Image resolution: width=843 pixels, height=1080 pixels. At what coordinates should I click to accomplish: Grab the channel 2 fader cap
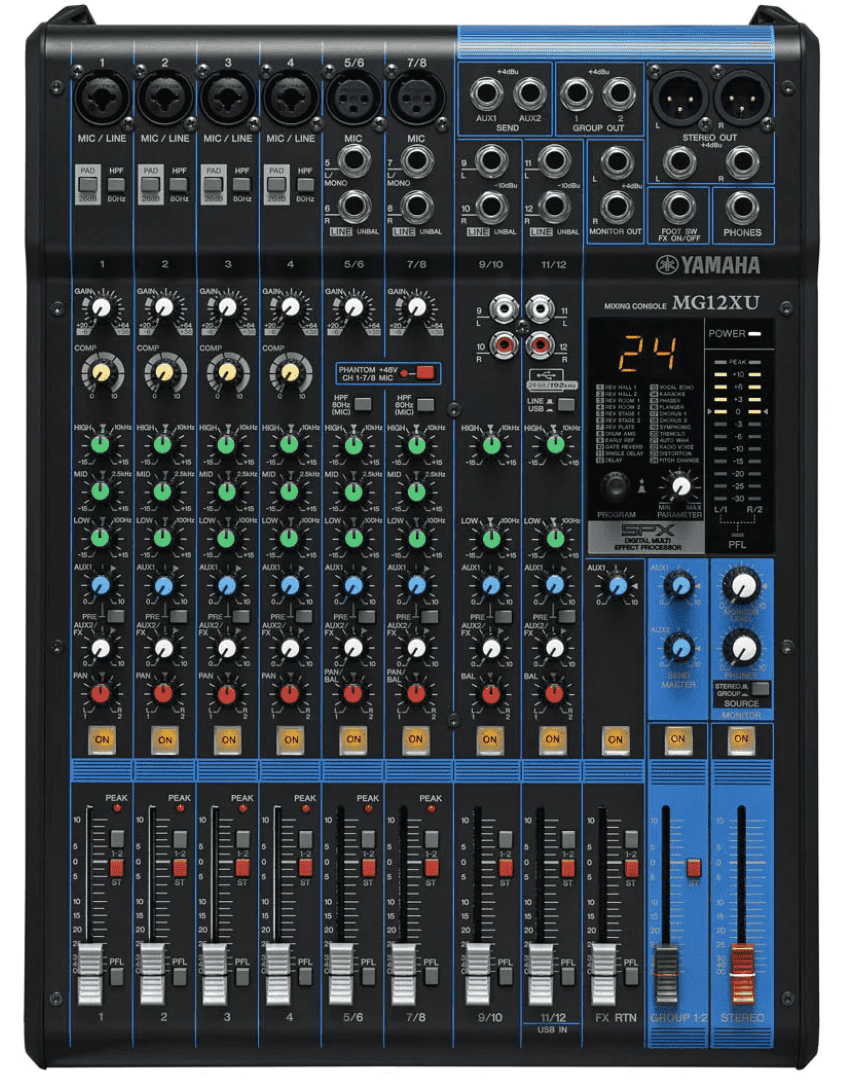tap(153, 970)
